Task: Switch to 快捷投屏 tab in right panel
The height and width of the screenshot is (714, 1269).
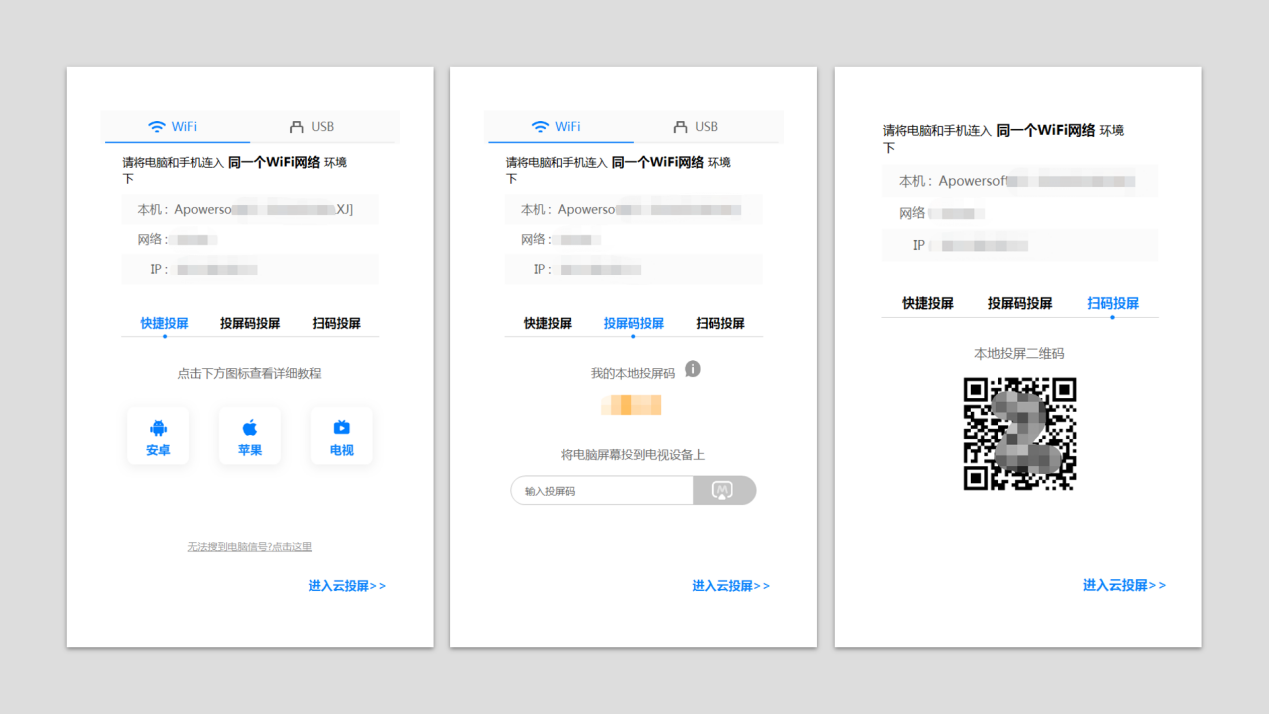Action: 928,303
